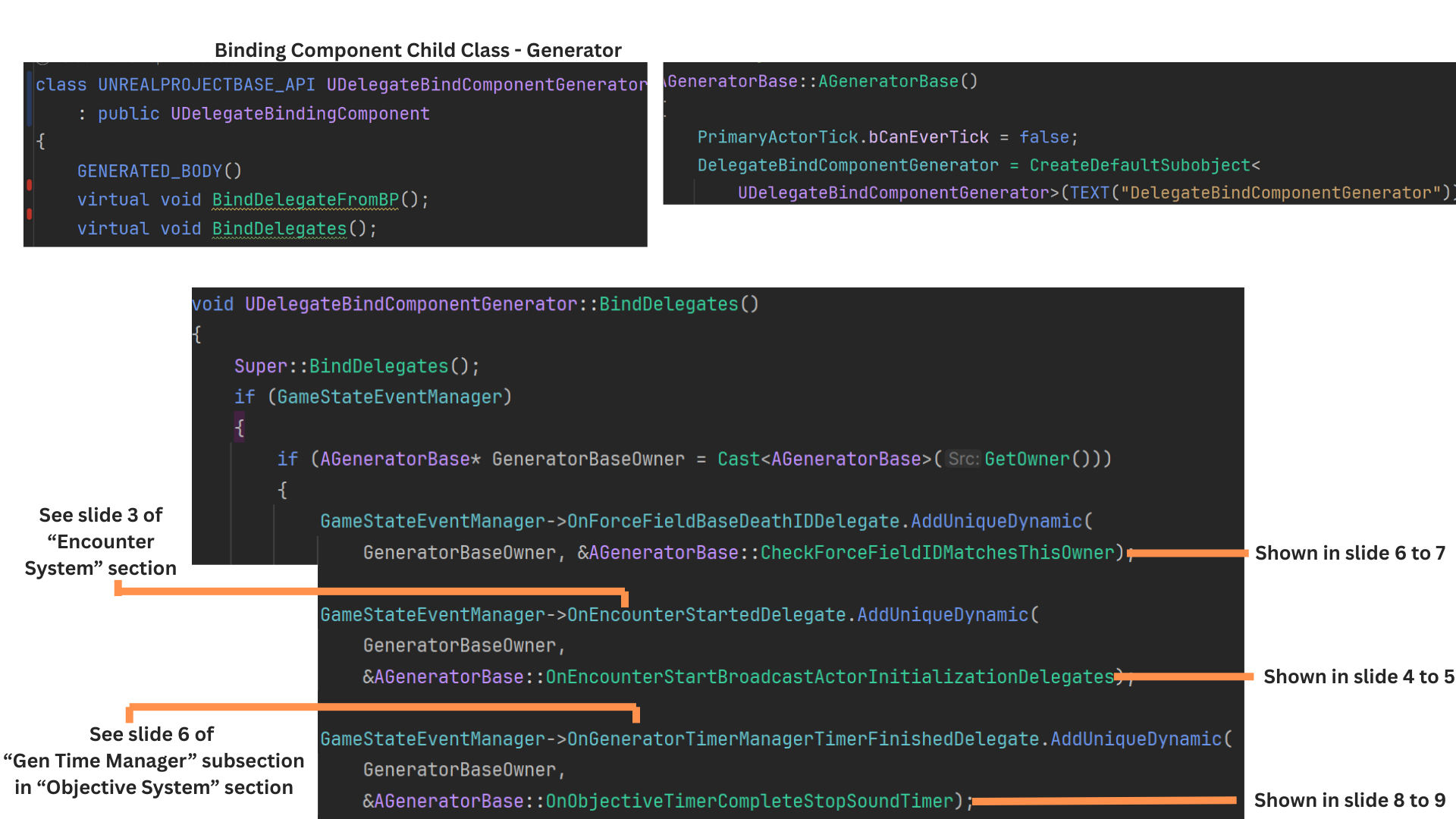
Task: Click blue change marker beside class declaration
Action: pos(29,95)
